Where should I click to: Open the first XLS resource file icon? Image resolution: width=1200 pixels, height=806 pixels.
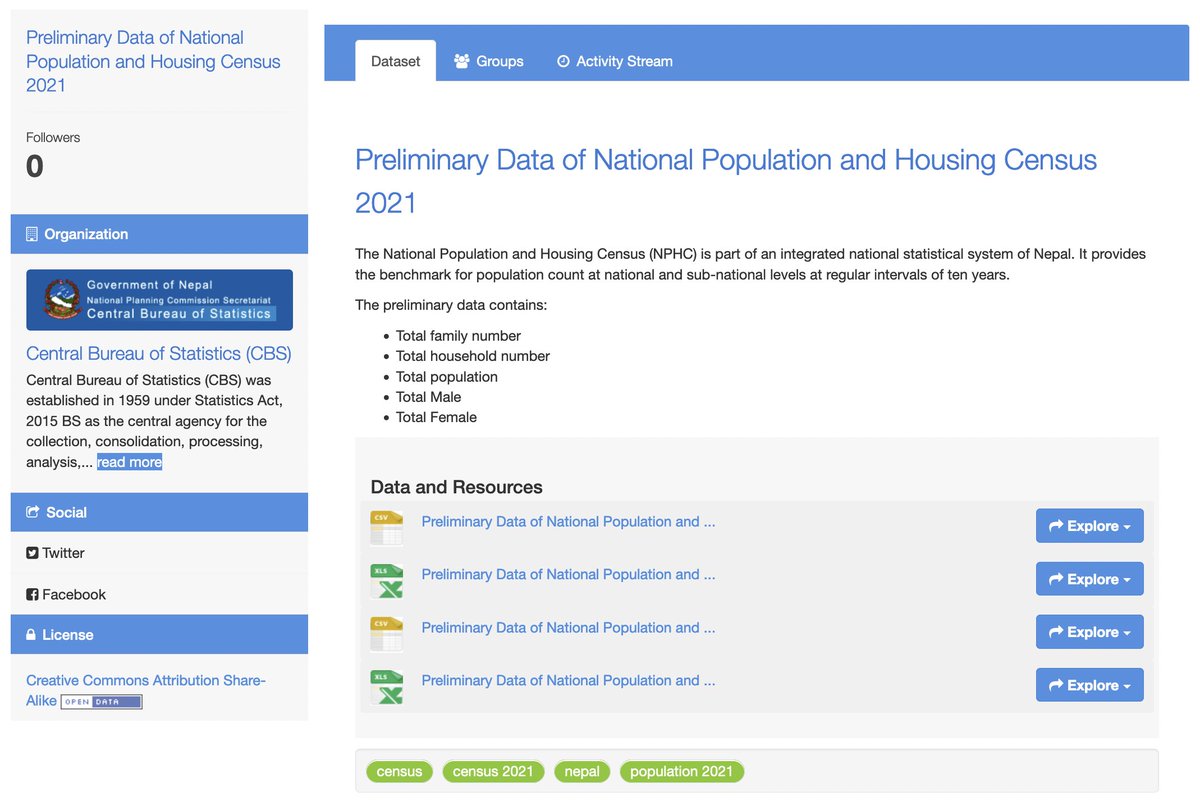tap(386, 580)
